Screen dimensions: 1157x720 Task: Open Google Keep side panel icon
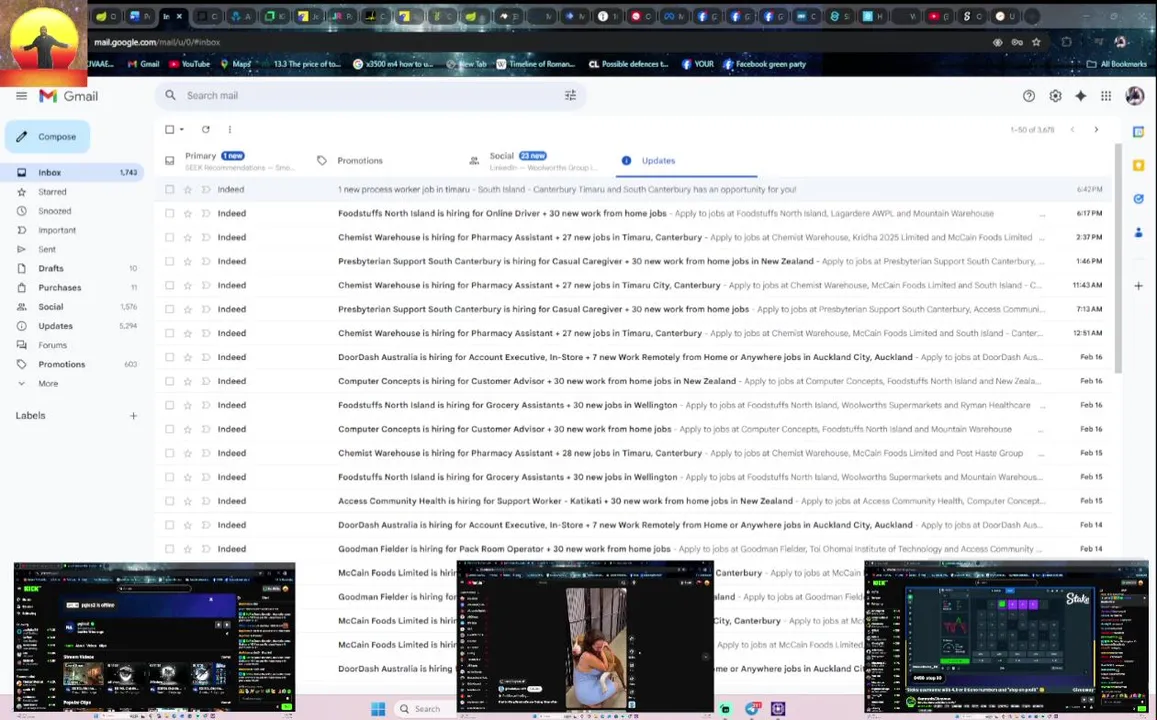click(x=1139, y=165)
